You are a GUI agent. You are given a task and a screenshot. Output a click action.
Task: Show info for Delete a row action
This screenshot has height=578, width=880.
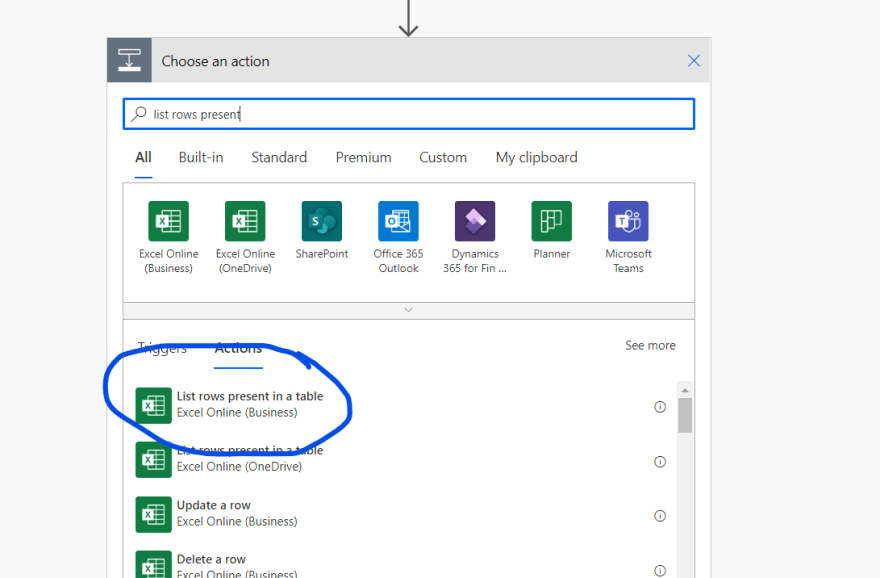pyautogui.click(x=660, y=571)
